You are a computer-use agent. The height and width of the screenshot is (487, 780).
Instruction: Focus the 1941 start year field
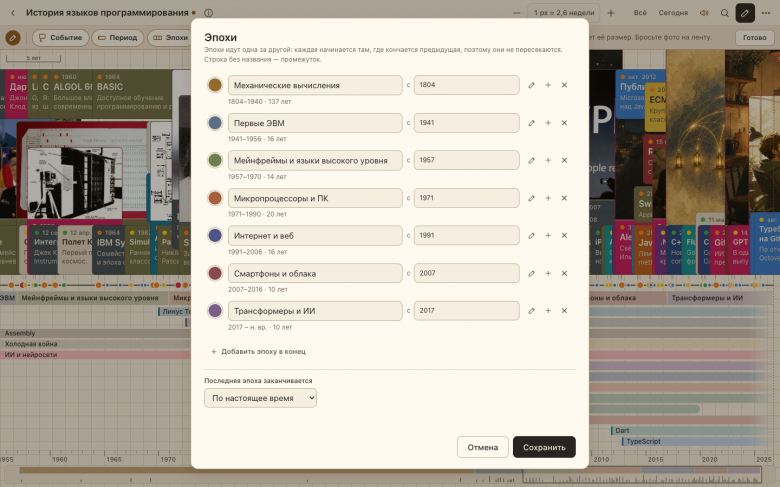[467, 123]
